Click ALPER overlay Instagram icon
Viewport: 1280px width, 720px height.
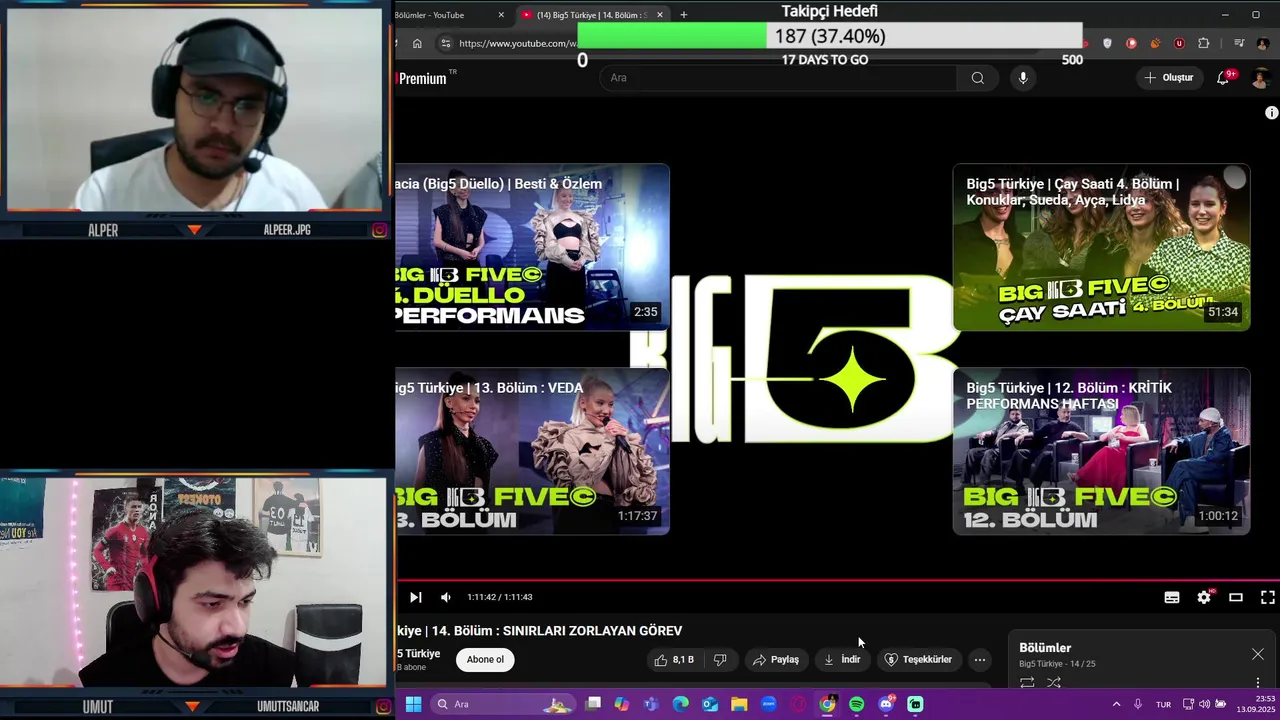coord(380,230)
